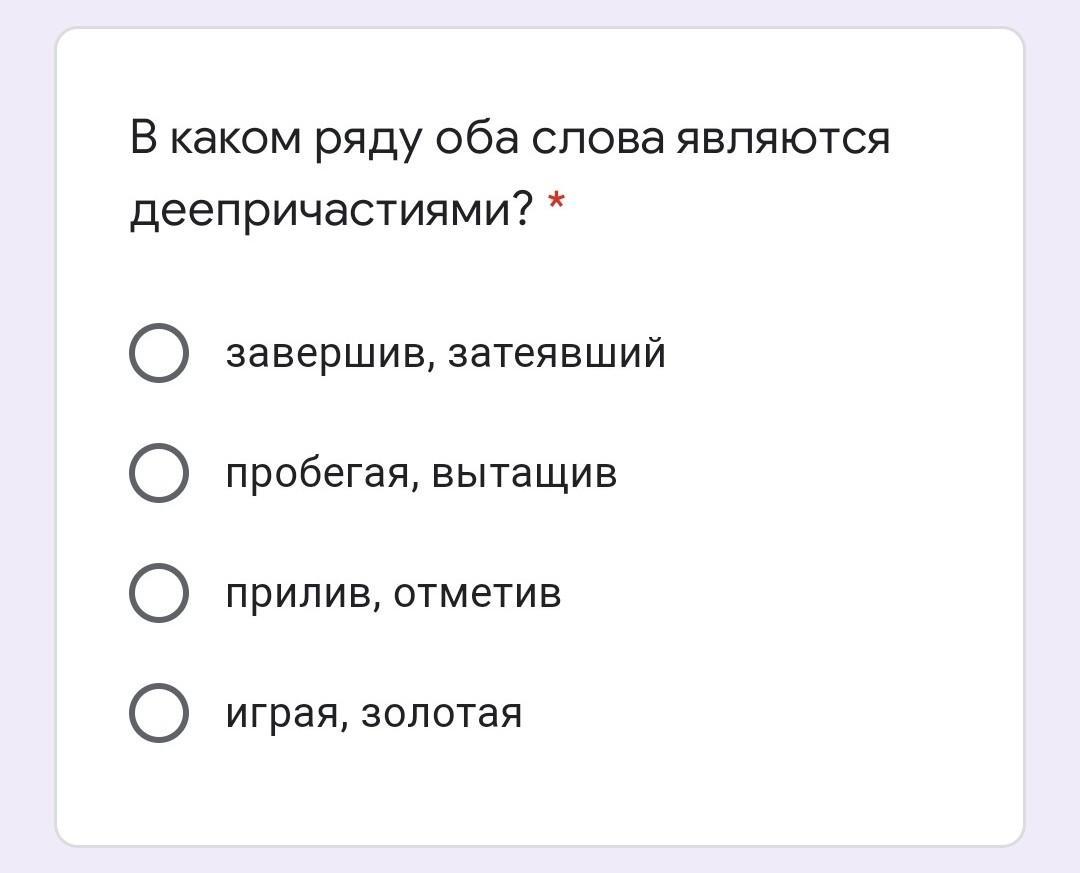Click the word «золотая» in the fourth option
This screenshot has height=873, width=1080.
[x=442, y=713]
